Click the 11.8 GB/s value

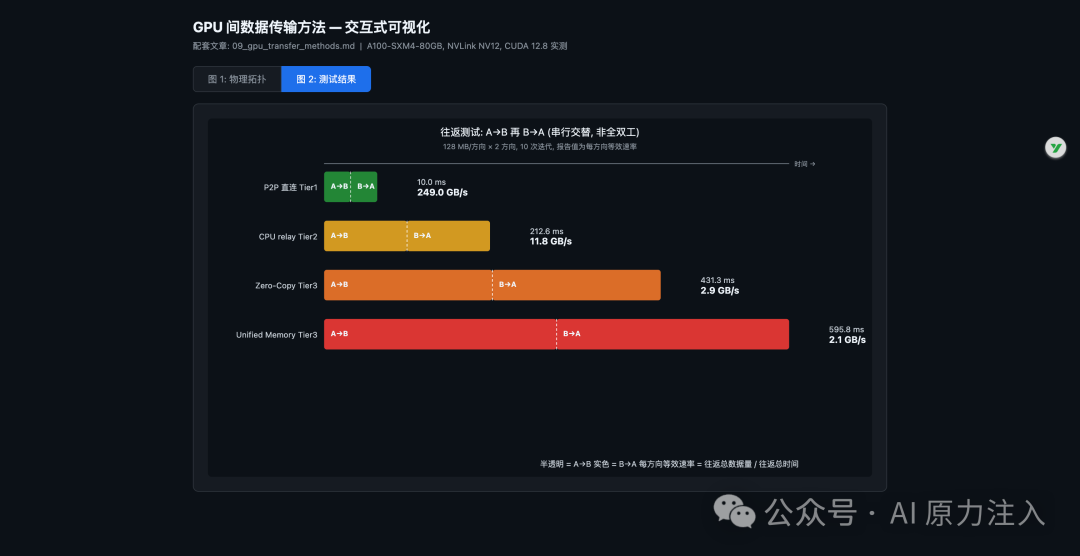[x=551, y=242]
